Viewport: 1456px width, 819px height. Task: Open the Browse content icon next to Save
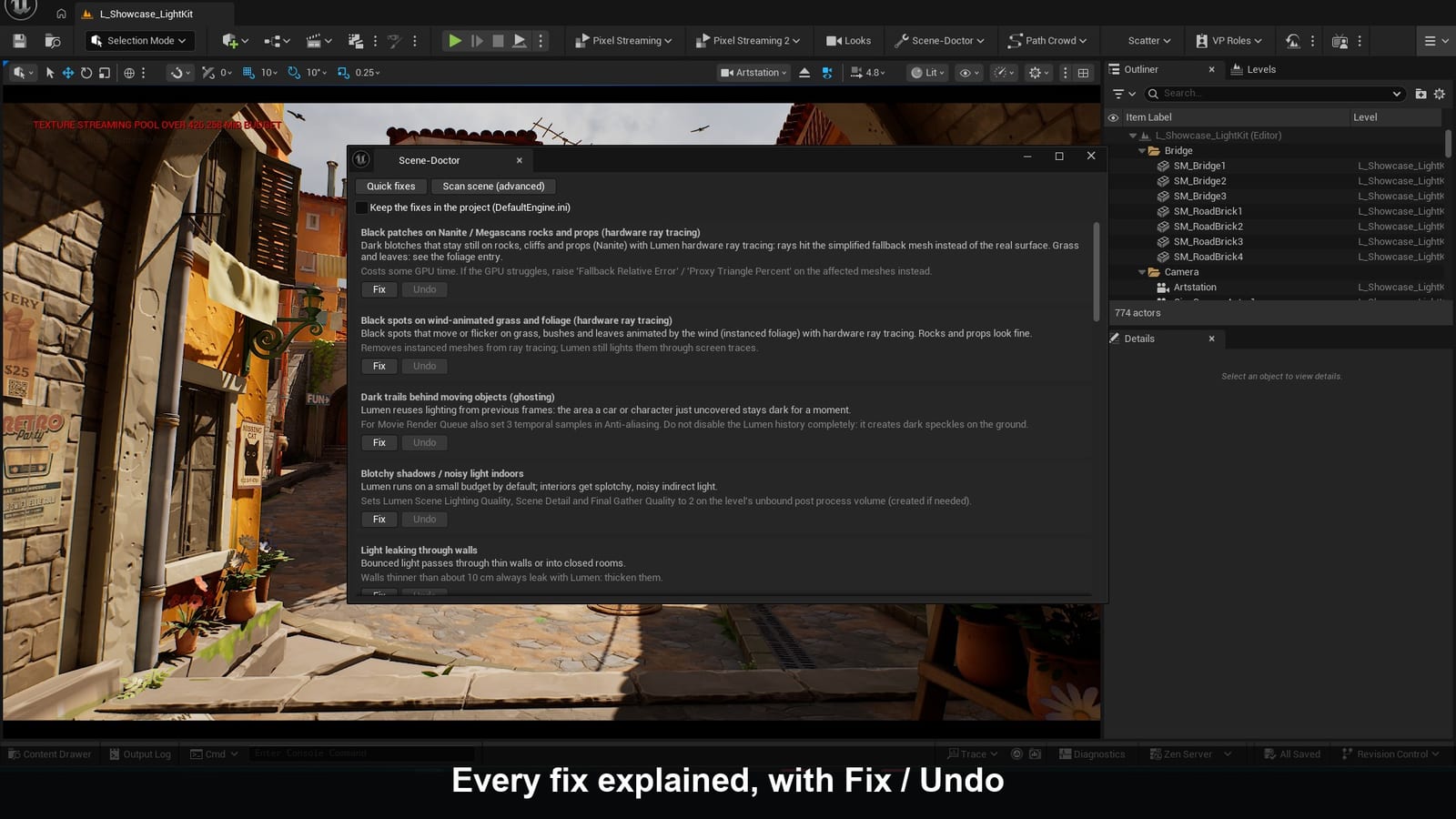click(53, 41)
